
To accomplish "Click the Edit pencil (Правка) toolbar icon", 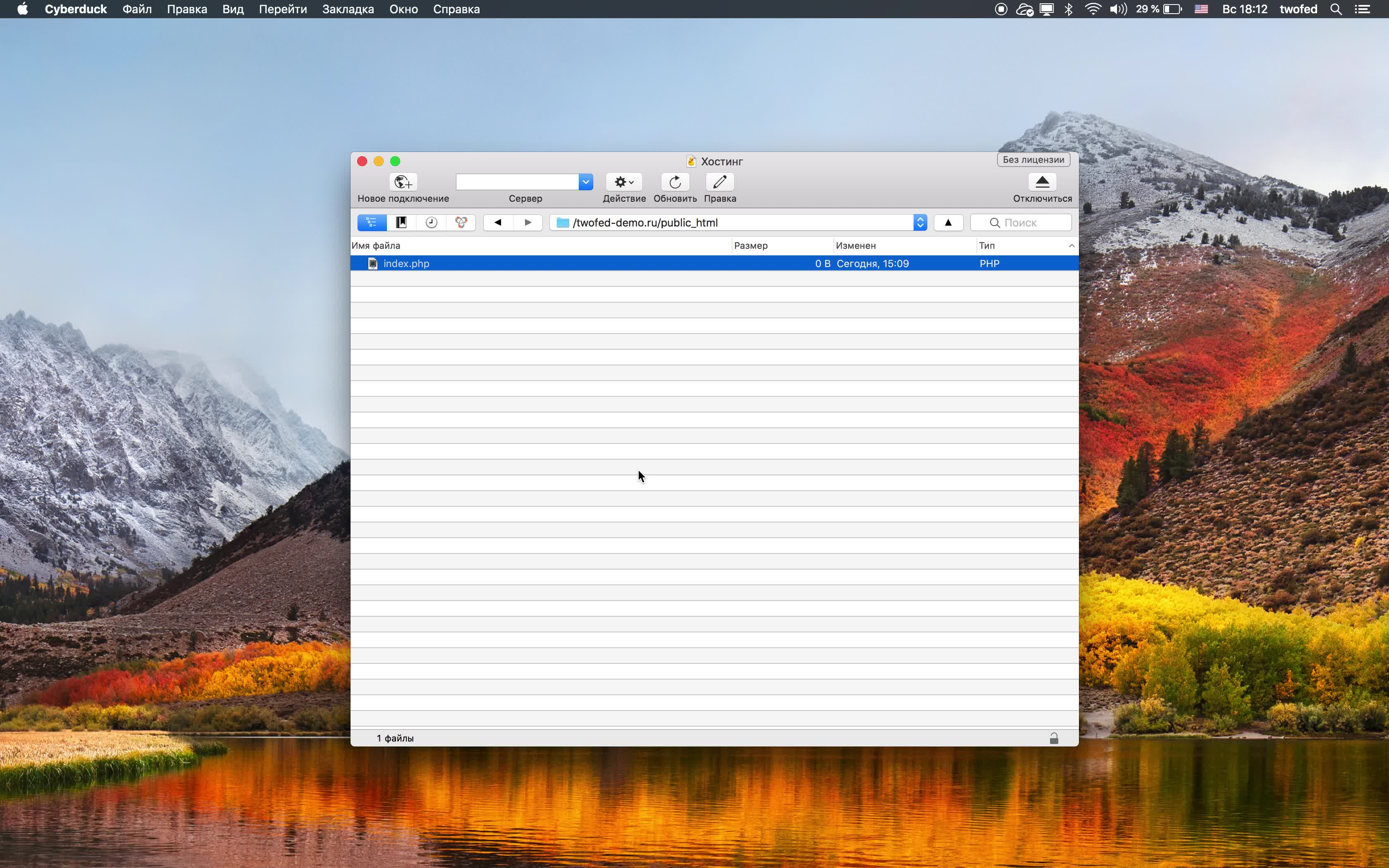I will pyautogui.click(x=720, y=182).
